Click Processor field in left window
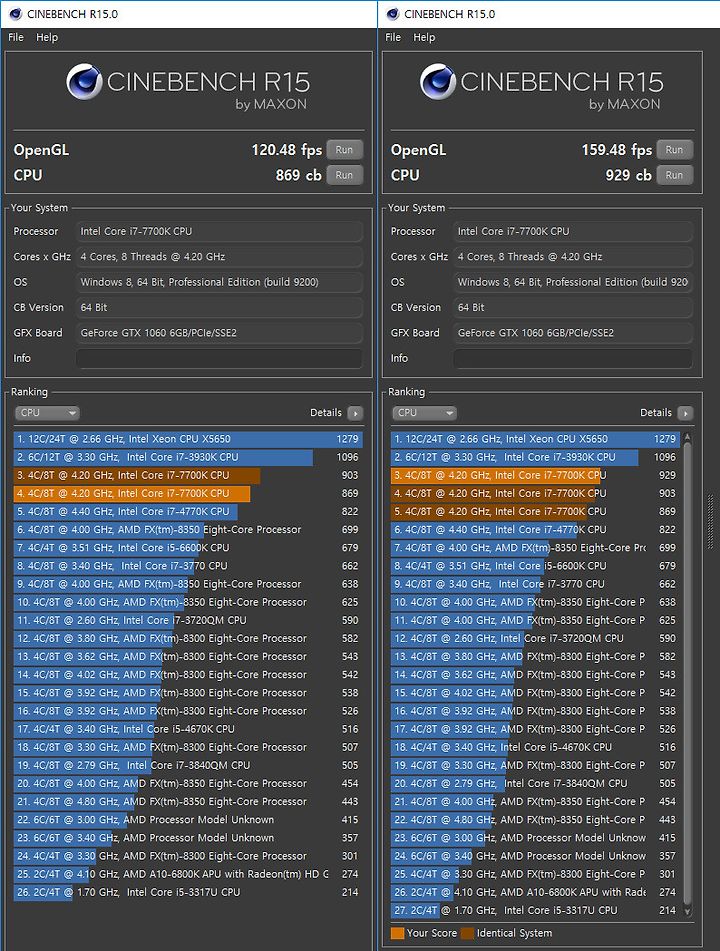Image resolution: width=720 pixels, height=951 pixels. click(220, 232)
